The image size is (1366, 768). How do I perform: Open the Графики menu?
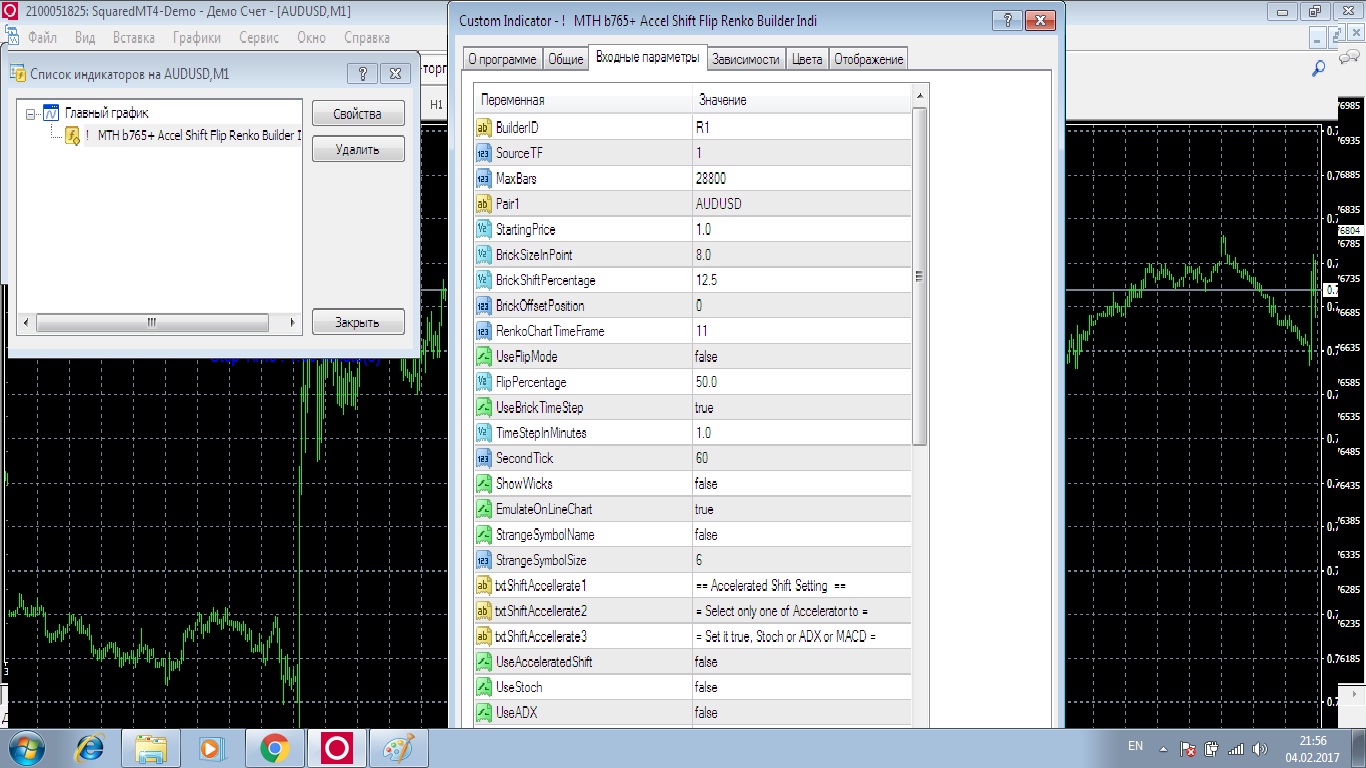click(x=197, y=38)
